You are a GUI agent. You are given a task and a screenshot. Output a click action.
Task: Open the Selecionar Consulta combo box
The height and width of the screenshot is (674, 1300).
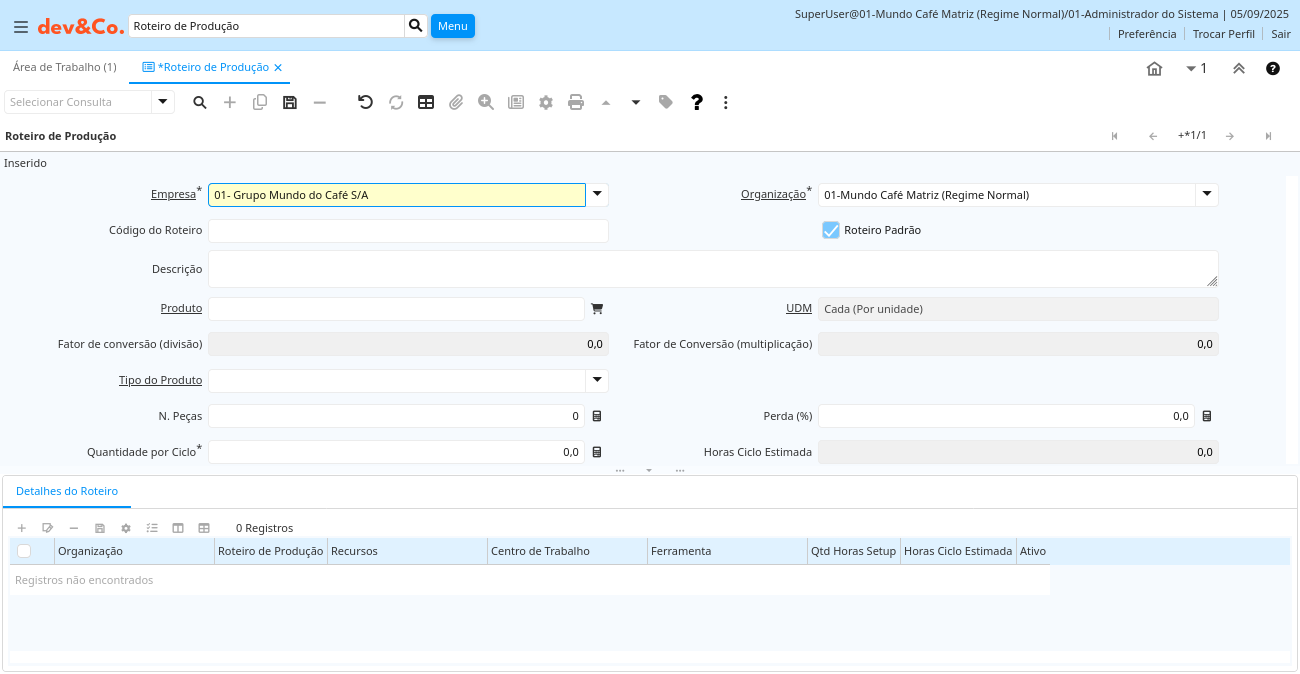tap(163, 102)
